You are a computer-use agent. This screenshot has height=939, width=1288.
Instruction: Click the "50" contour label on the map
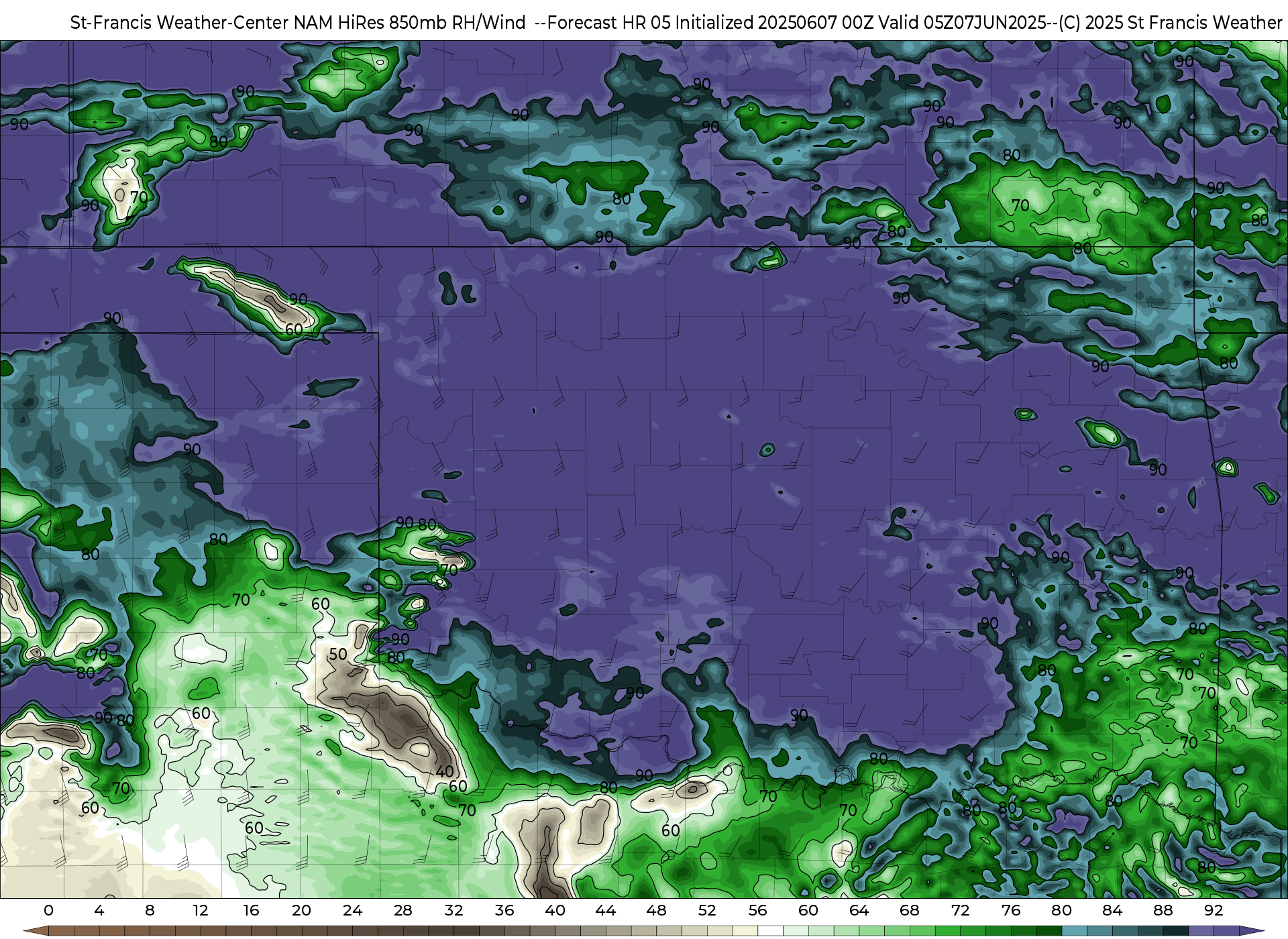pos(338,654)
